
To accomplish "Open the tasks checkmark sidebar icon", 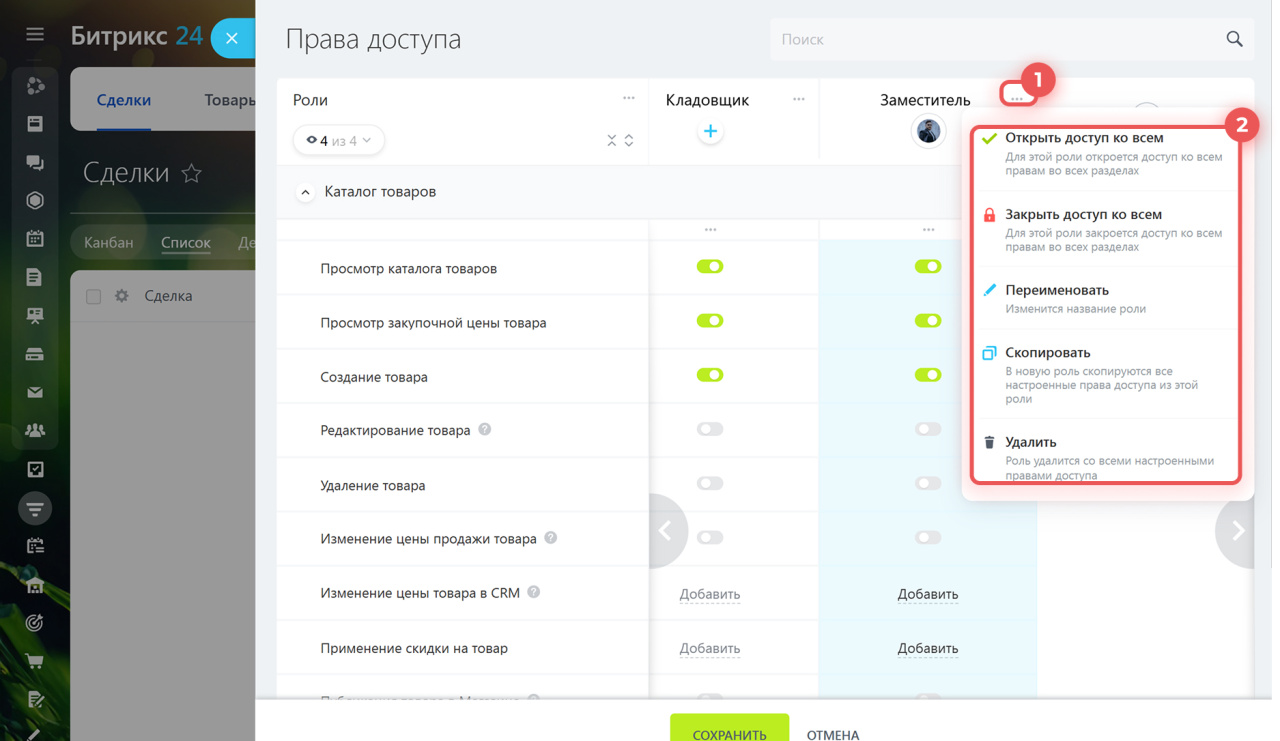I will 35,469.
